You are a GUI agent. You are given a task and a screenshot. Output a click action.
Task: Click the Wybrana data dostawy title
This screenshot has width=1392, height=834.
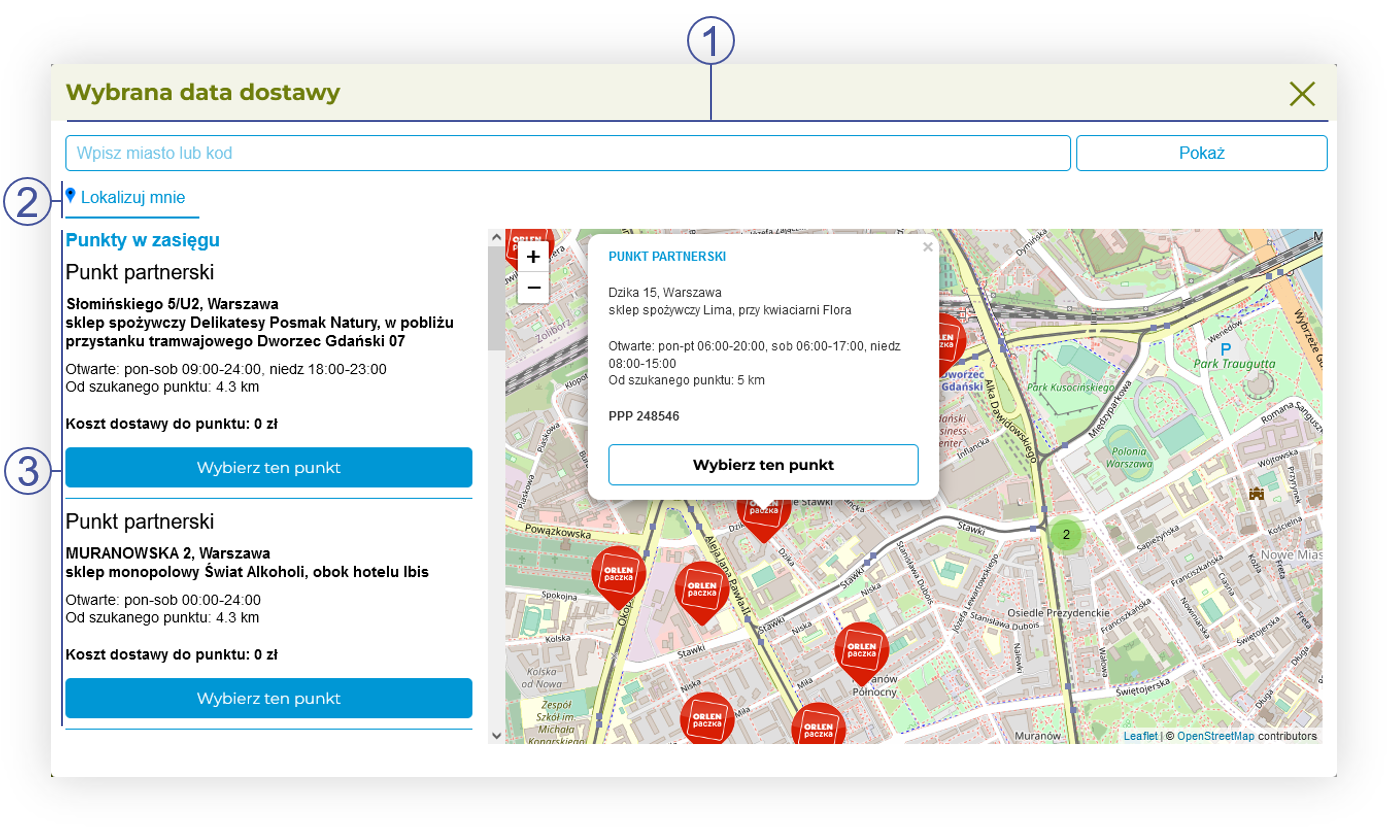point(203,93)
